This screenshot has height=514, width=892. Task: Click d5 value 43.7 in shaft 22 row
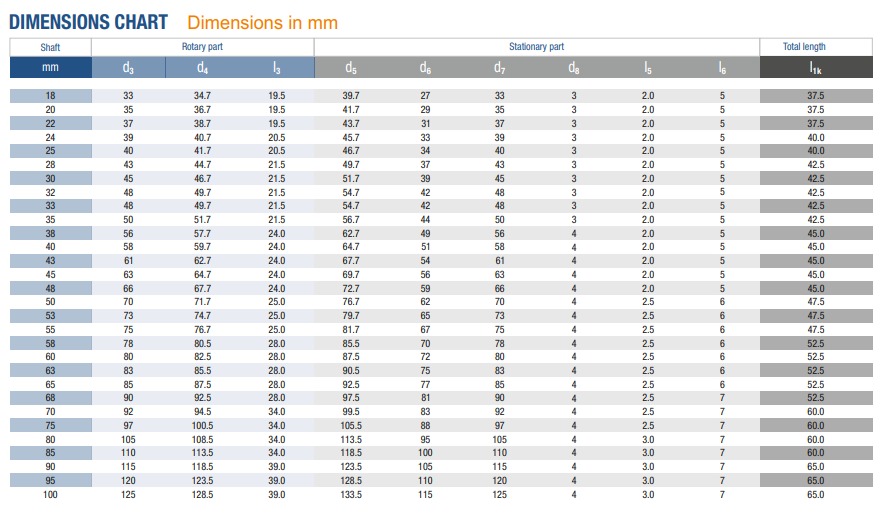click(x=351, y=123)
